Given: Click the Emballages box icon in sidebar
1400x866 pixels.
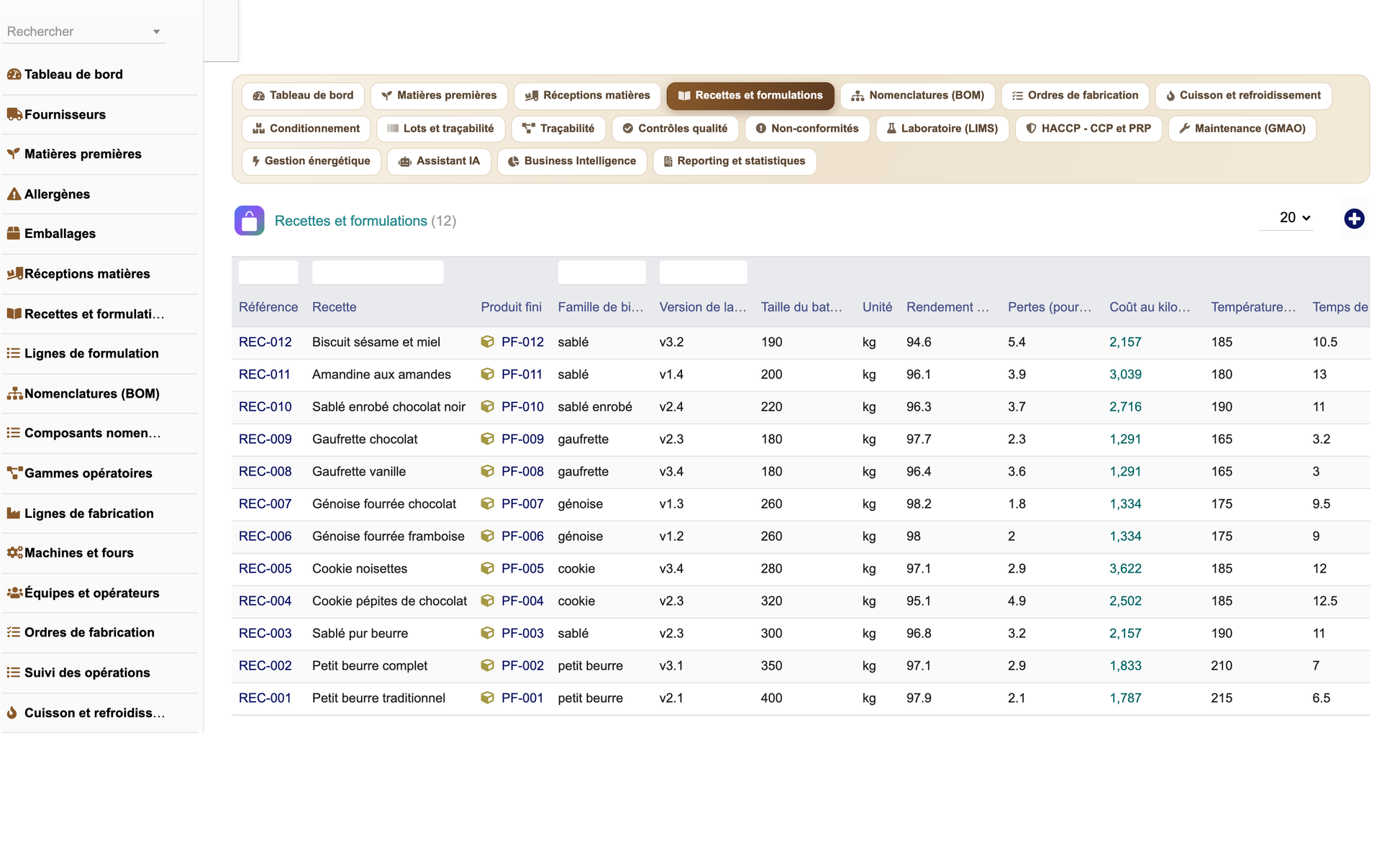Looking at the screenshot, I should click(x=14, y=234).
